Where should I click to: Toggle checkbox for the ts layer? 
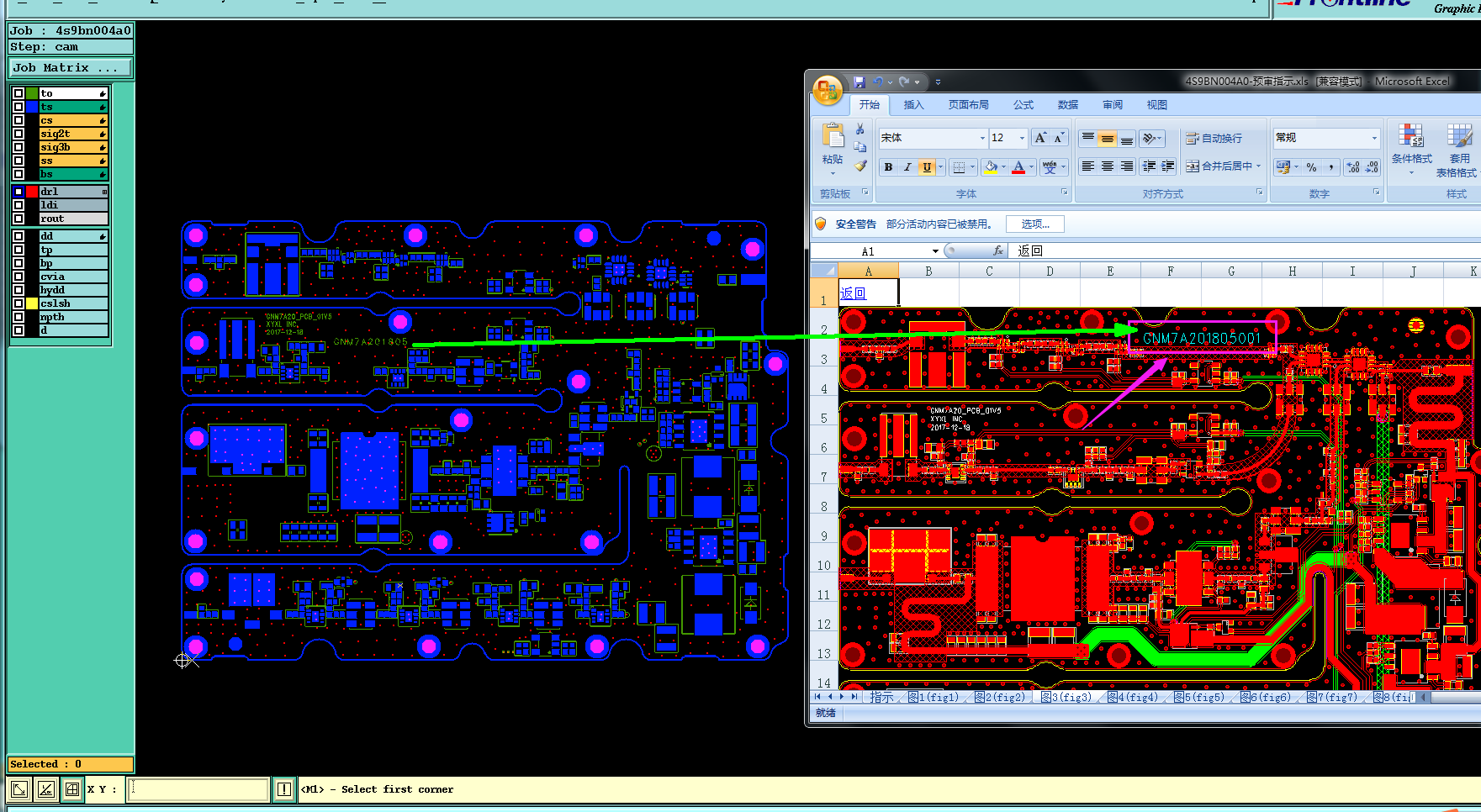point(19,107)
